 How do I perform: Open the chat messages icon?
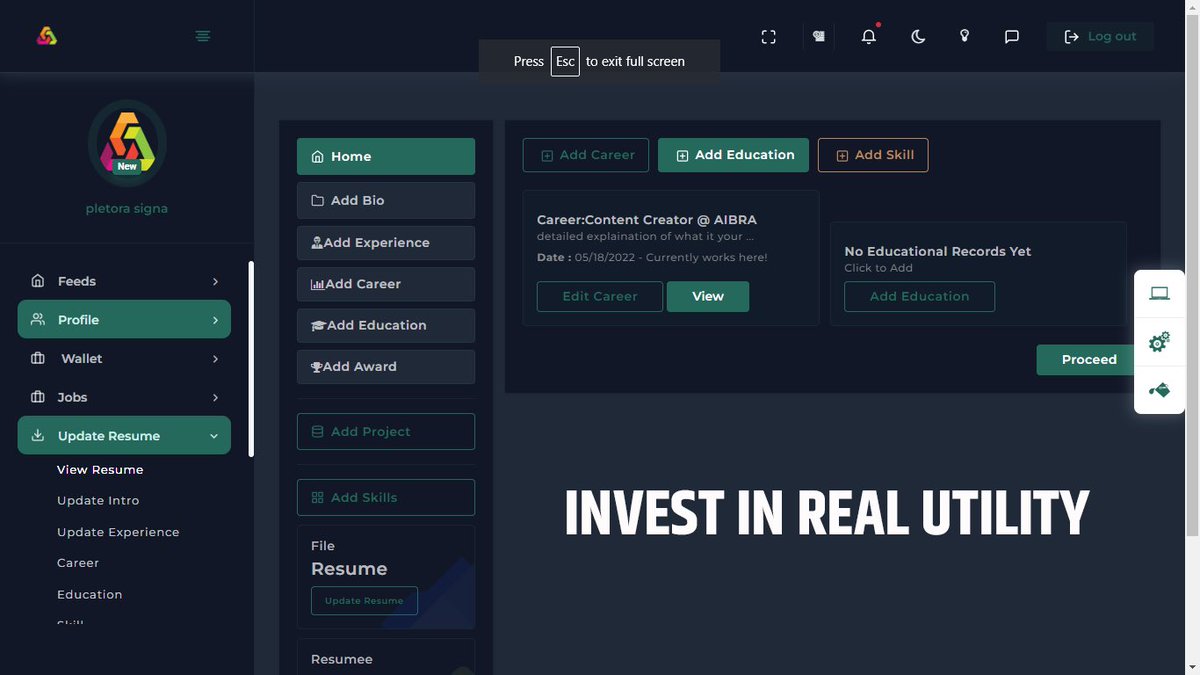coord(1011,37)
